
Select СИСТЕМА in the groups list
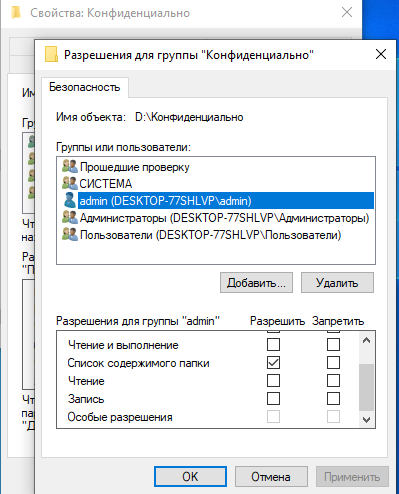coord(106,184)
